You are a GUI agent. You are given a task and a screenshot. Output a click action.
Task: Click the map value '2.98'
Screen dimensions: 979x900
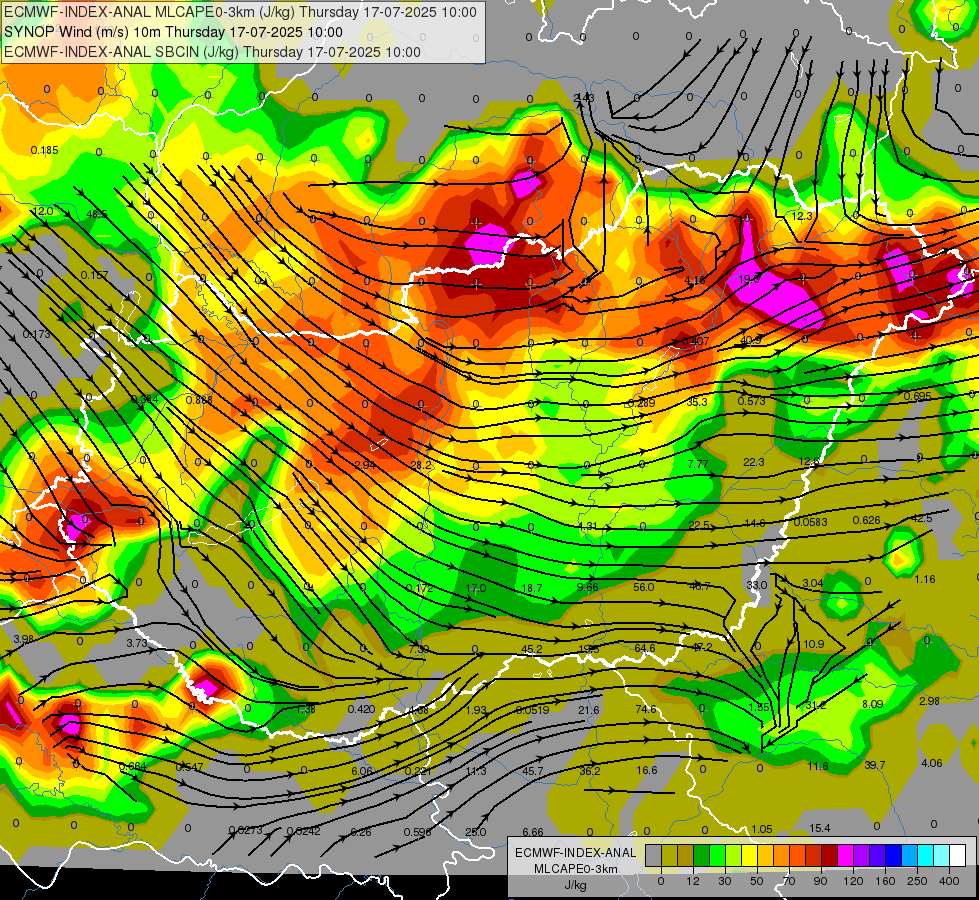[929, 701]
